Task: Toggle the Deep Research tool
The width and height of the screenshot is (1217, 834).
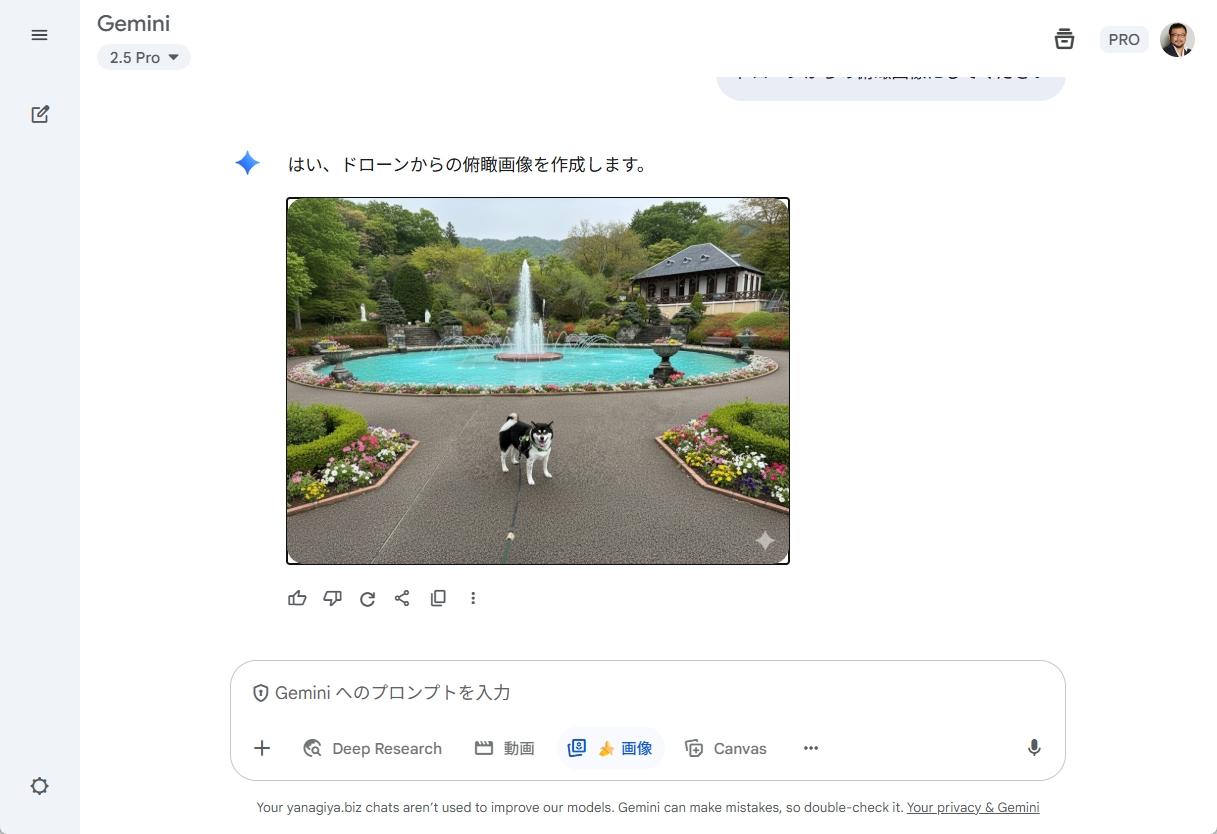Action: (372, 748)
